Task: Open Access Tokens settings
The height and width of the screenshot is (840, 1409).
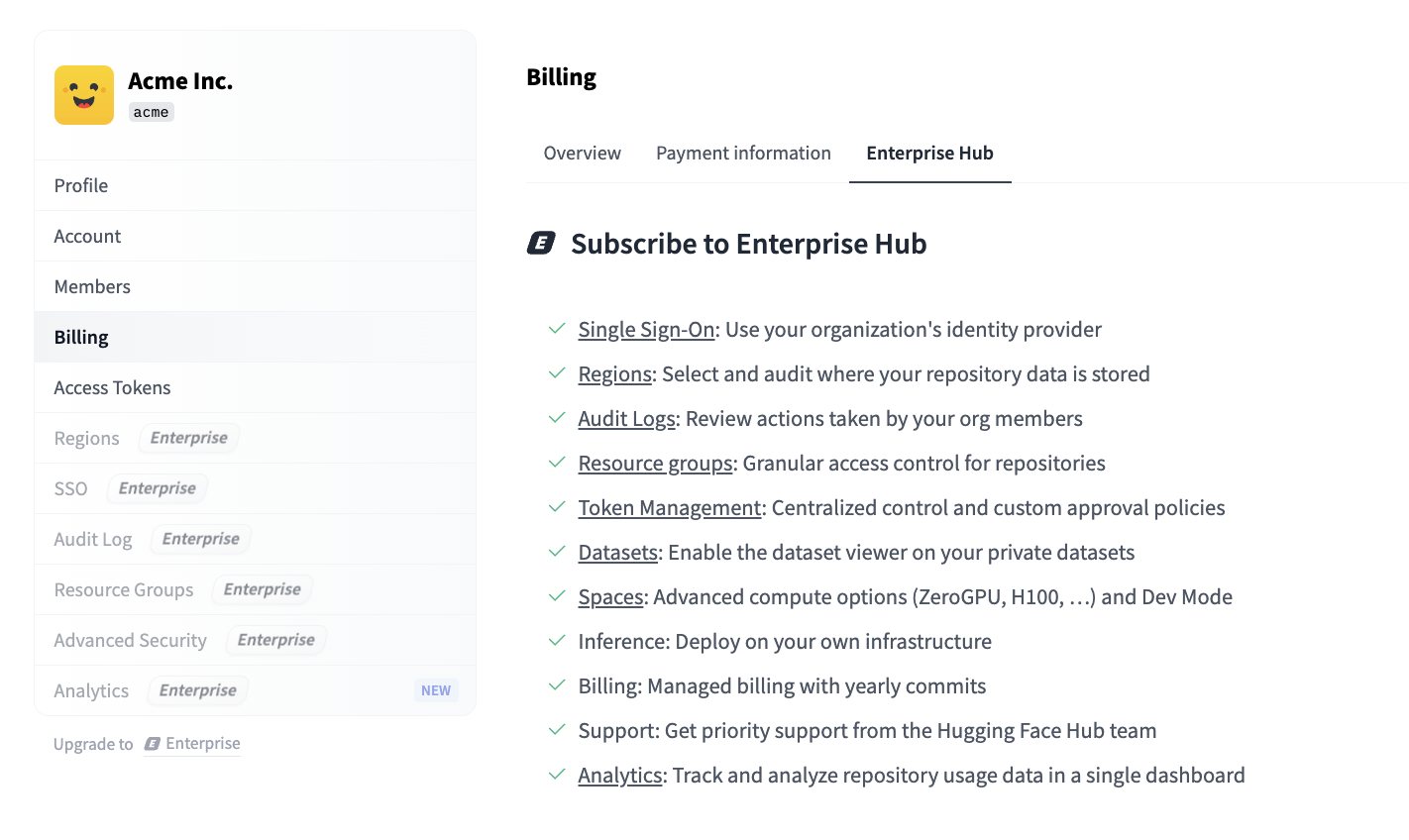Action: (x=112, y=388)
